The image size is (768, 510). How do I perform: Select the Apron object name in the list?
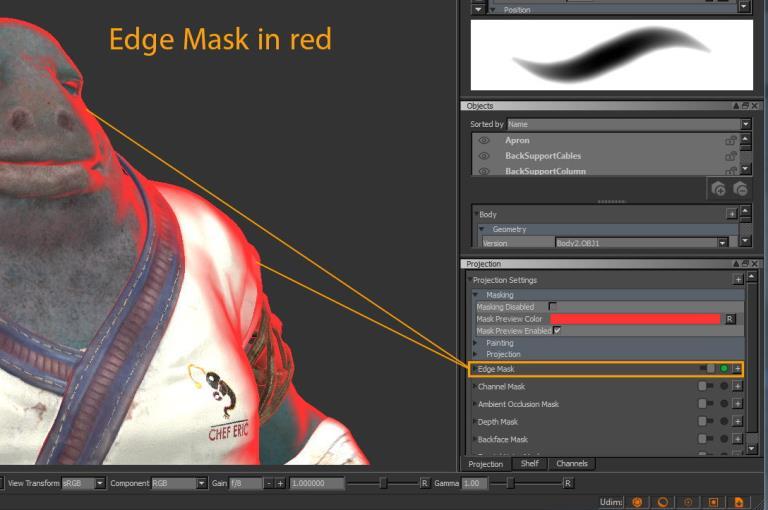[517, 141]
